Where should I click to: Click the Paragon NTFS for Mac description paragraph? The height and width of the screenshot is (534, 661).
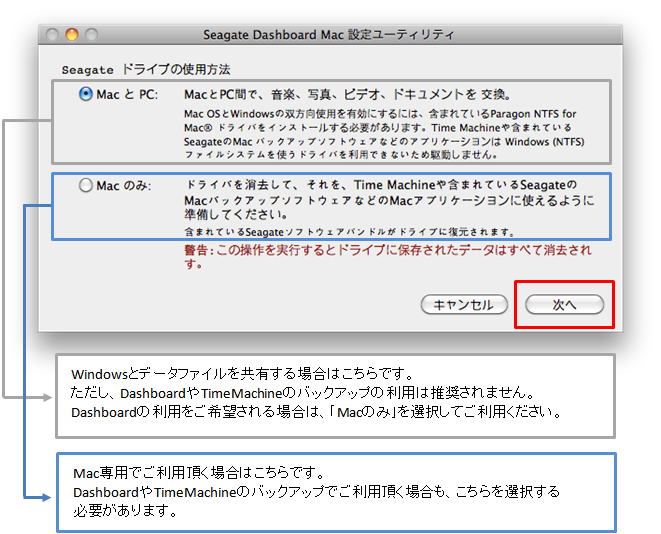tap(384, 134)
